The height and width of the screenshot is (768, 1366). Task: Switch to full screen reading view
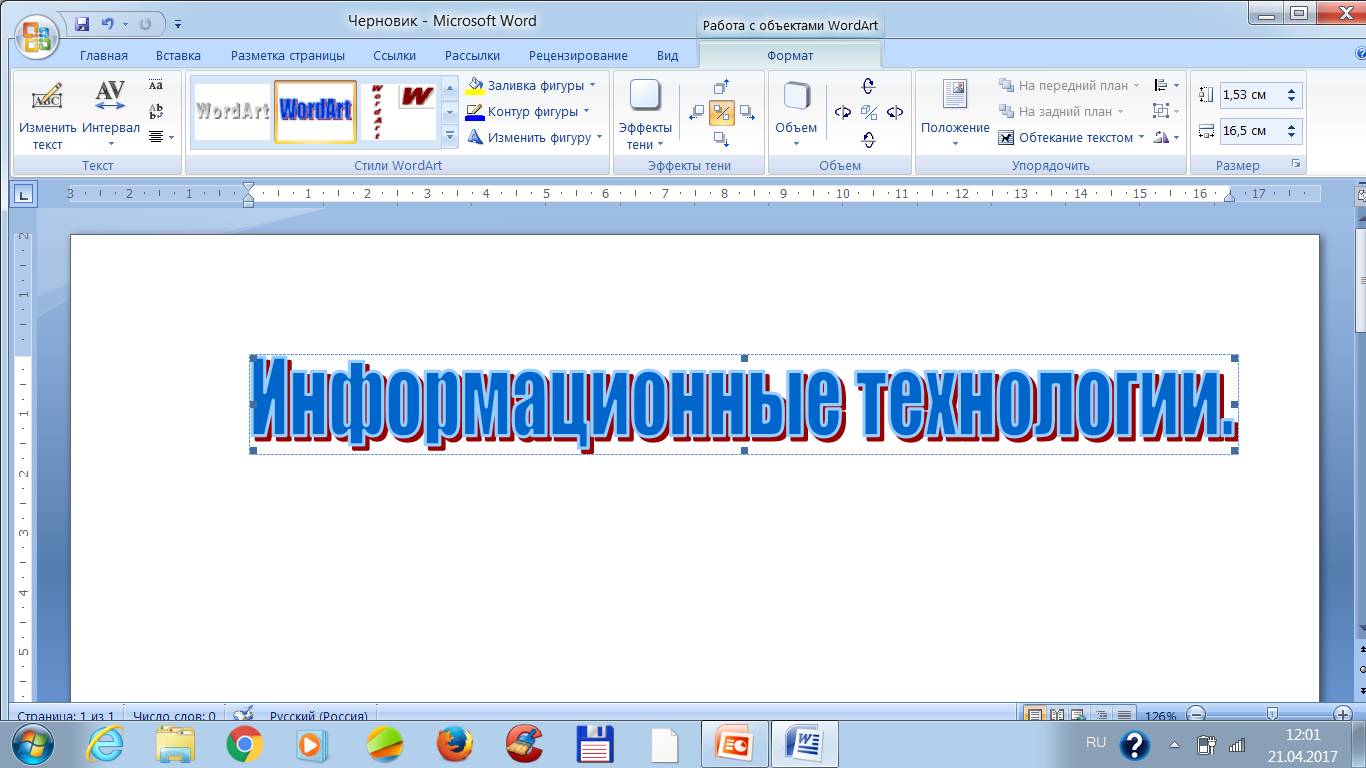[x=1058, y=715]
